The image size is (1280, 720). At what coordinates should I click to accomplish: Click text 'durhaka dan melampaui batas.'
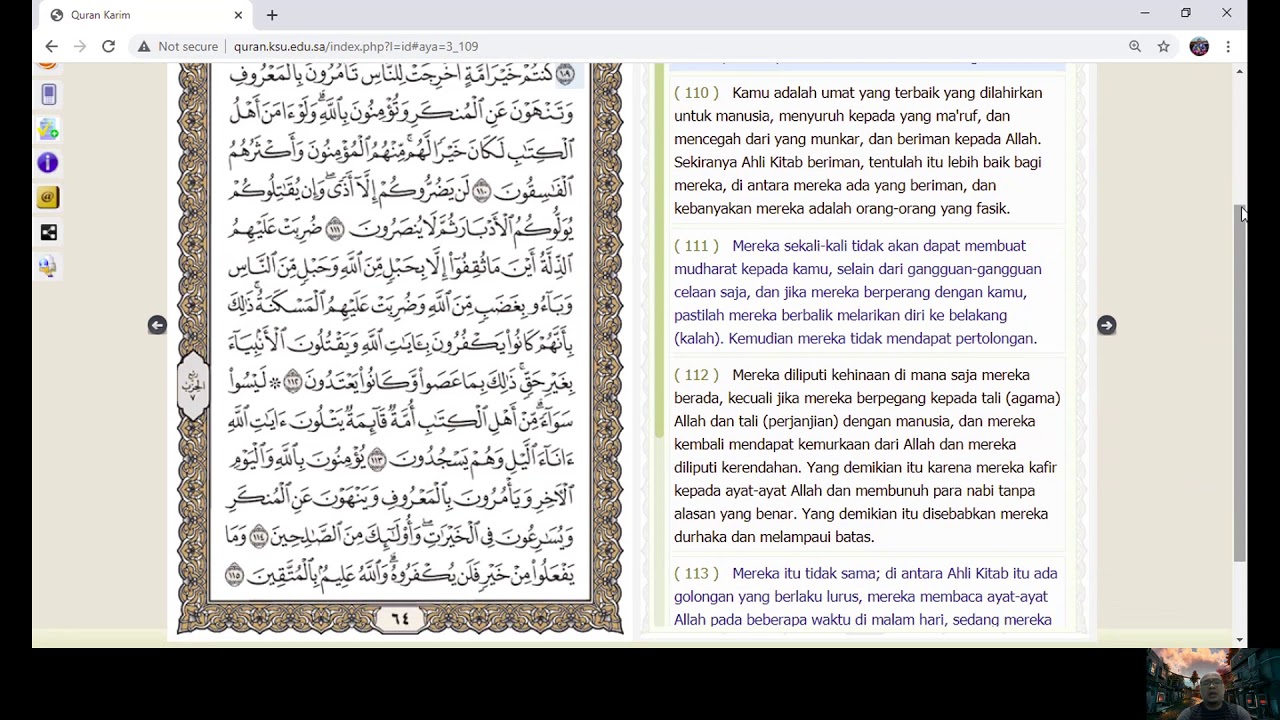tap(774, 537)
